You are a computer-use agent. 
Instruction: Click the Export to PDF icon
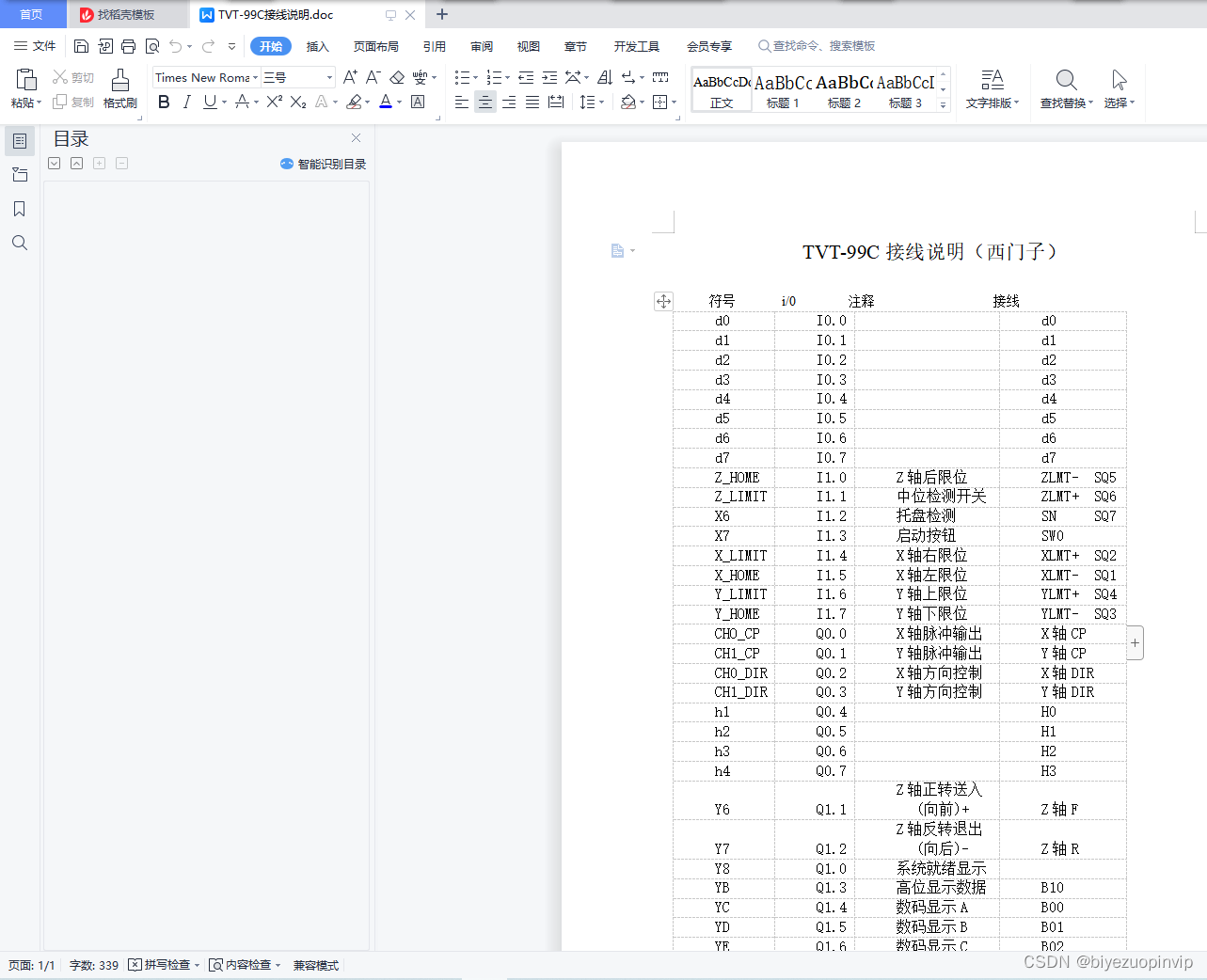[x=104, y=46]
